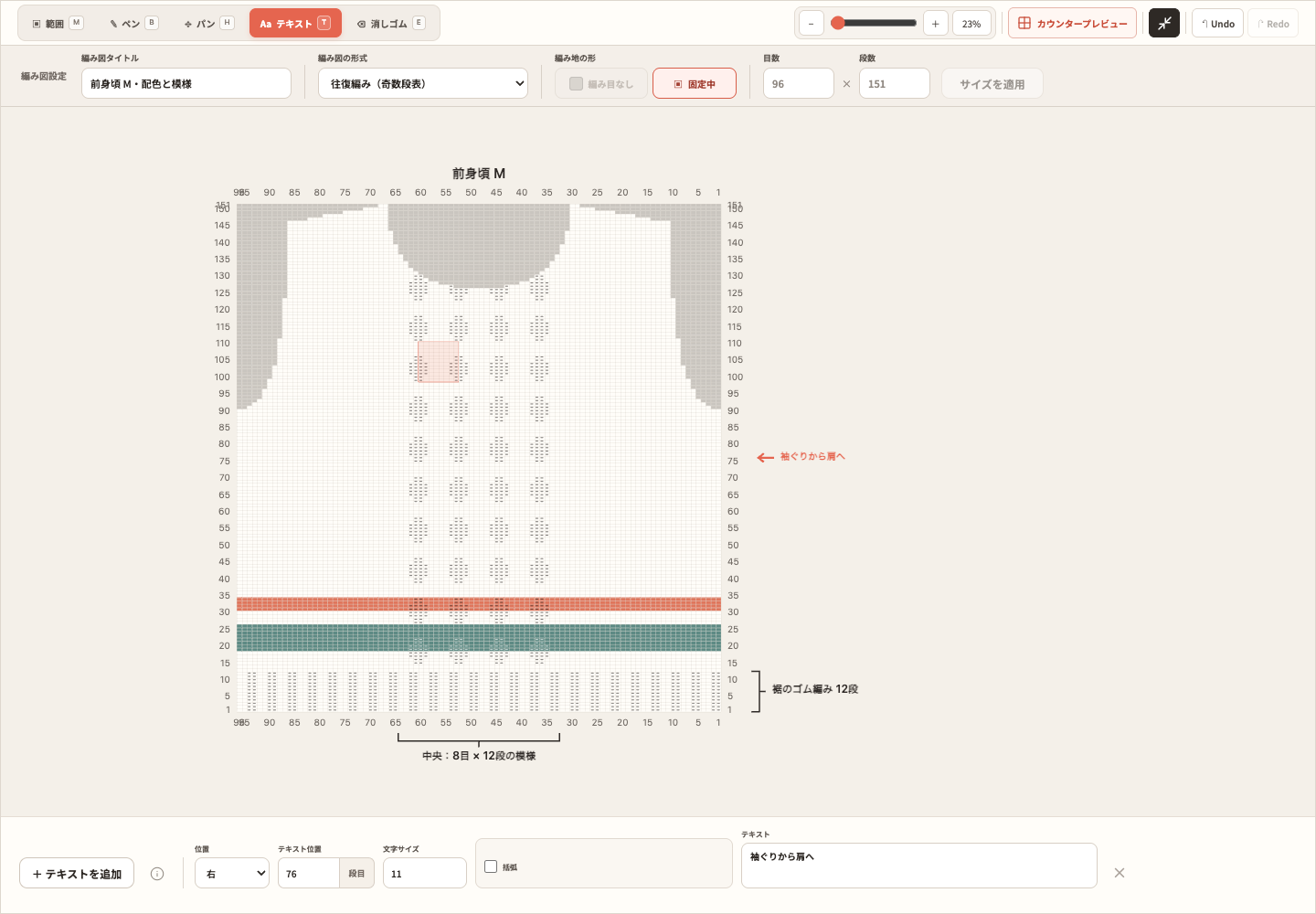Image resolution: width=1316 pixels, height=914 pixels.
Task: Click the 袖ぐりから肩へ chart annotation
Action: click(812, 456)
